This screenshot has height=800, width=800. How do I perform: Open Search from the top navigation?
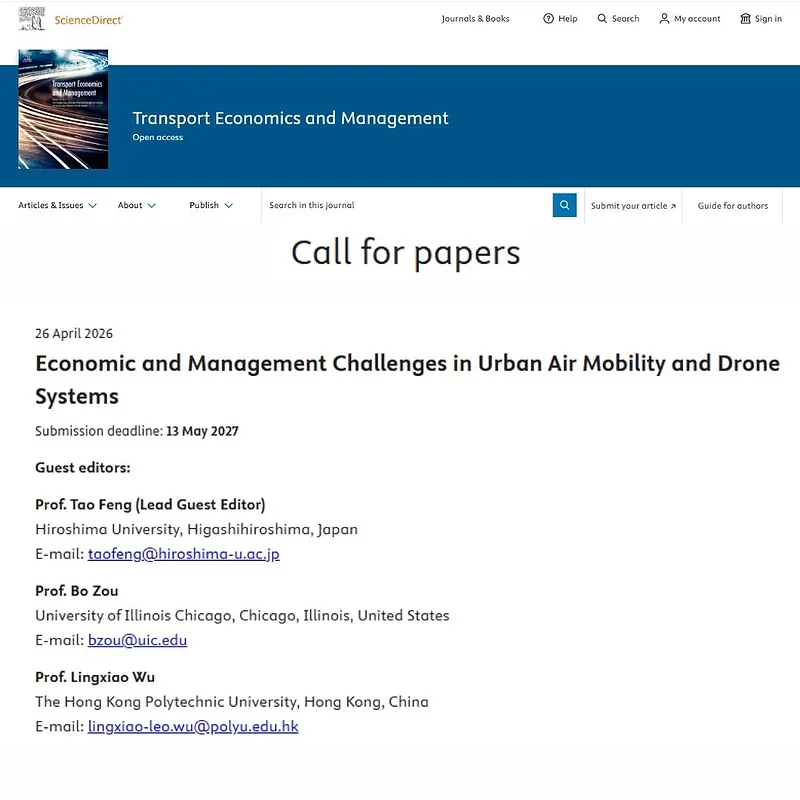tap(618, 18)
